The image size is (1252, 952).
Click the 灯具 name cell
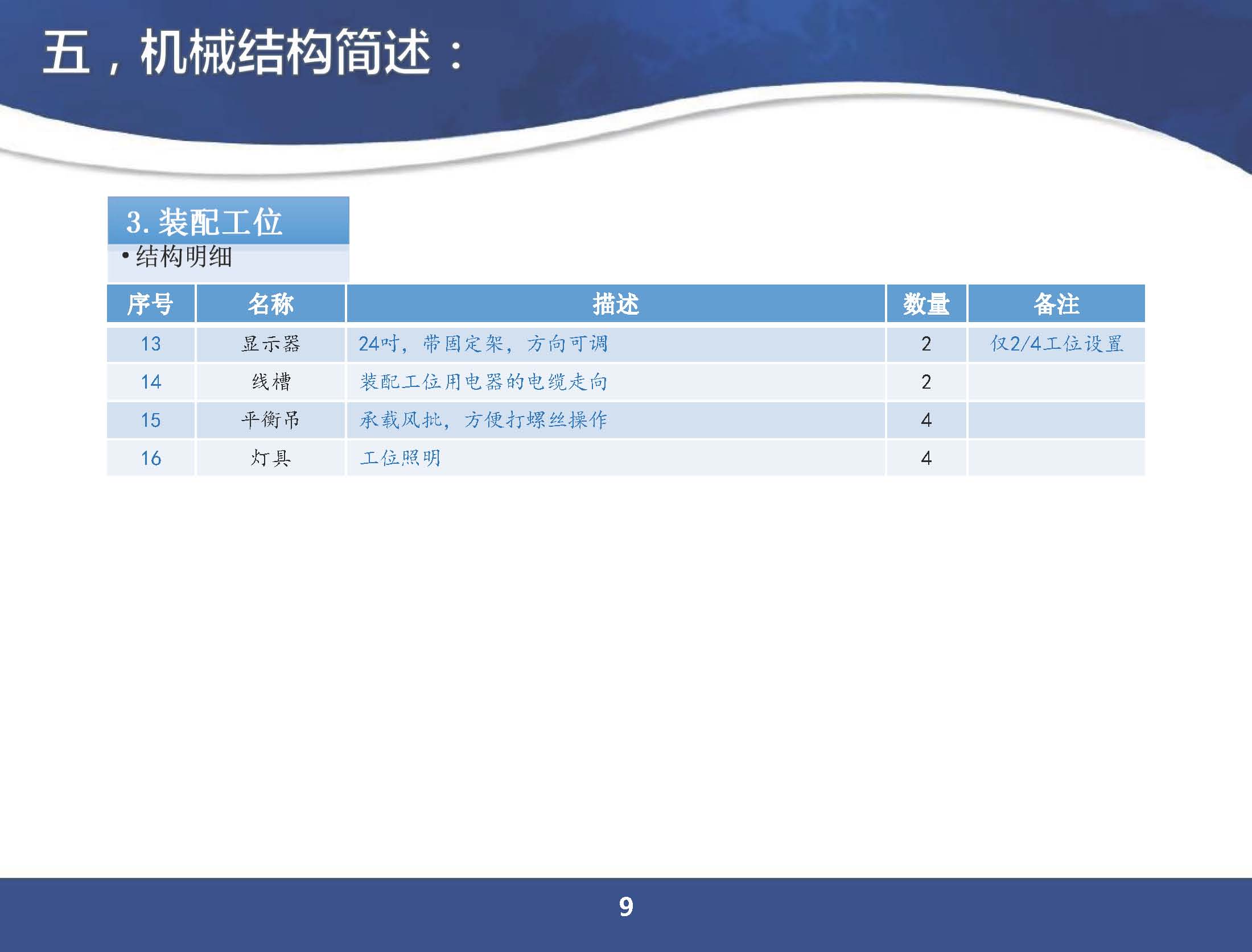[x=271, y=458]
